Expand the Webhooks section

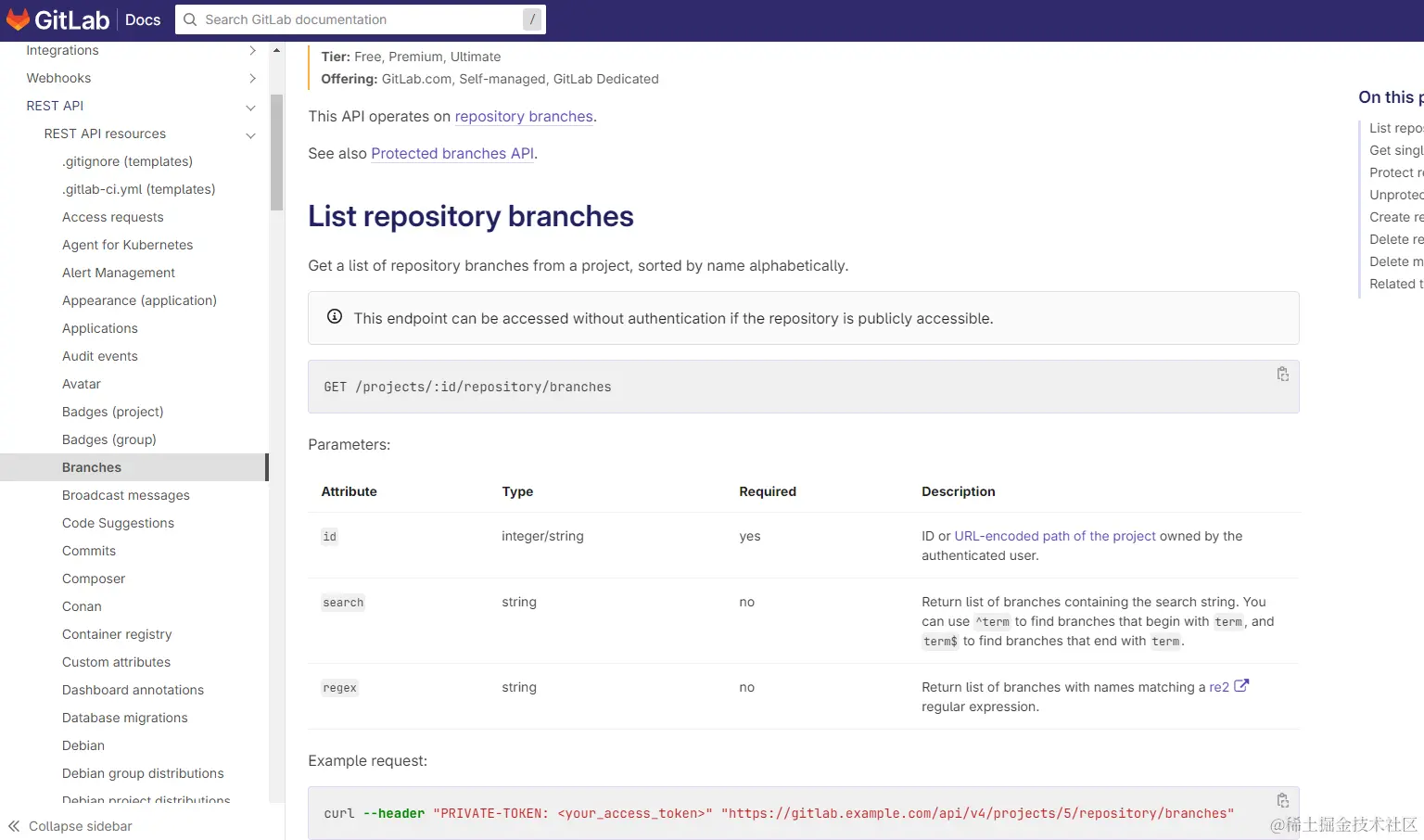tap(252, 78)
